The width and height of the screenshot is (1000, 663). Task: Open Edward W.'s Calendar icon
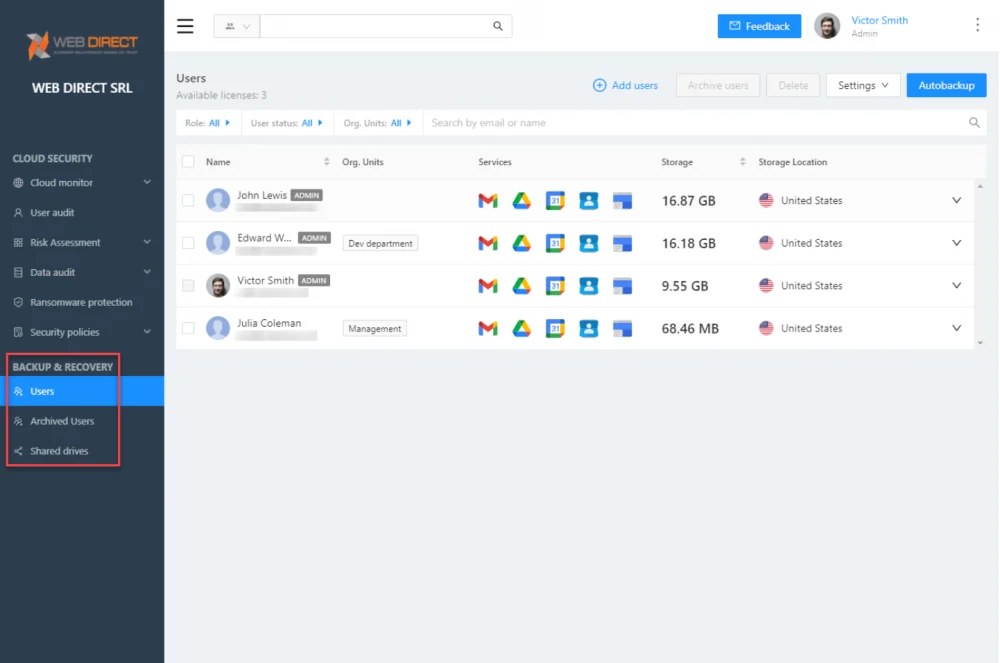555,244
